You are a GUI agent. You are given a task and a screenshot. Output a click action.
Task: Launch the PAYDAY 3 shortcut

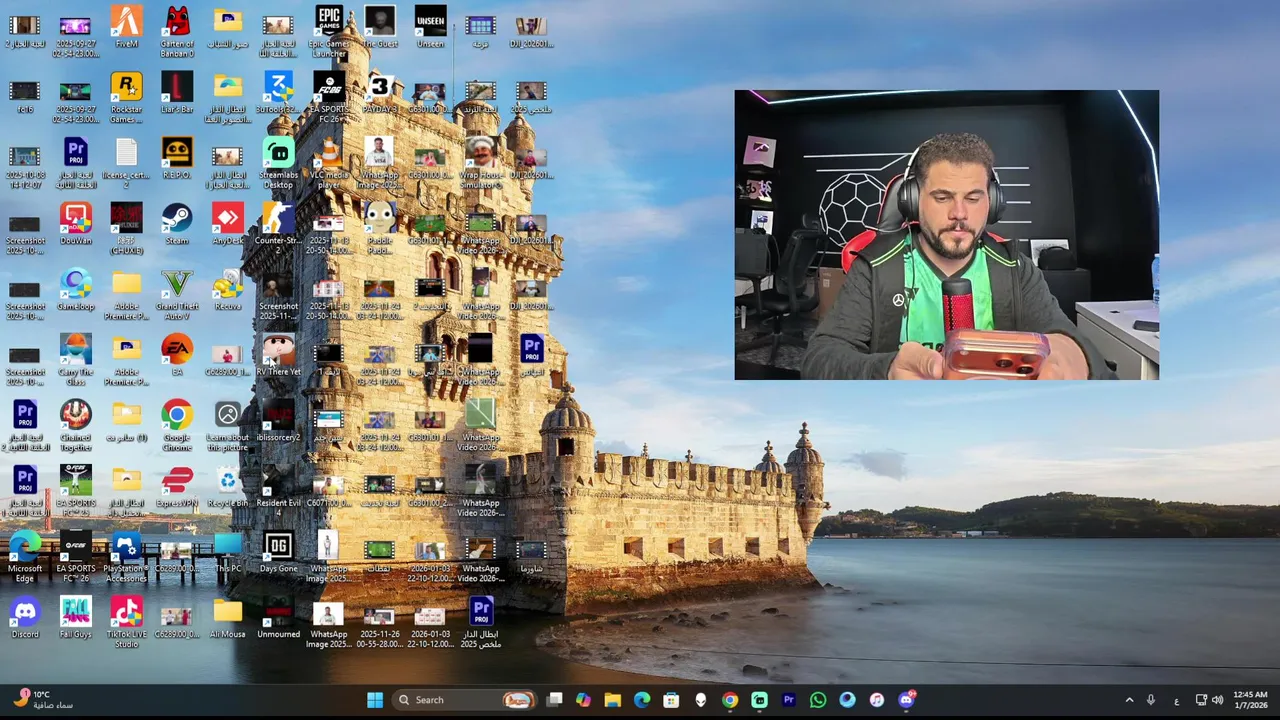[x=380, y=92]
